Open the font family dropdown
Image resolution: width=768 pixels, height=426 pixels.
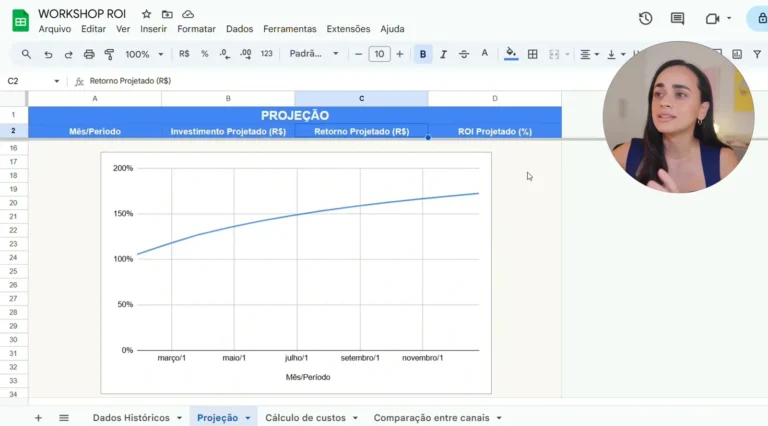[x=314, y=54]
